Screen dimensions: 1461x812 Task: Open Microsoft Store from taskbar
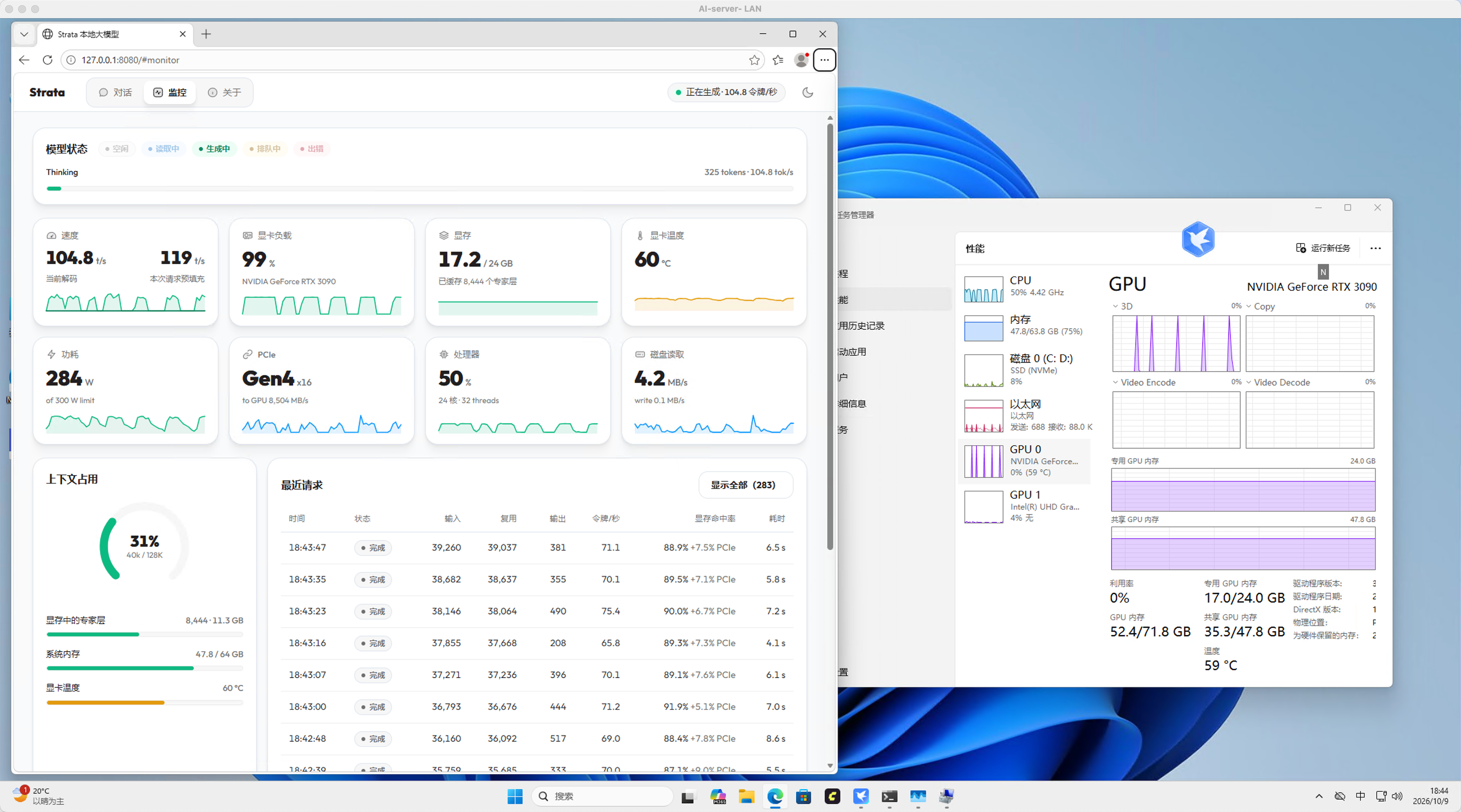(803, 796)
